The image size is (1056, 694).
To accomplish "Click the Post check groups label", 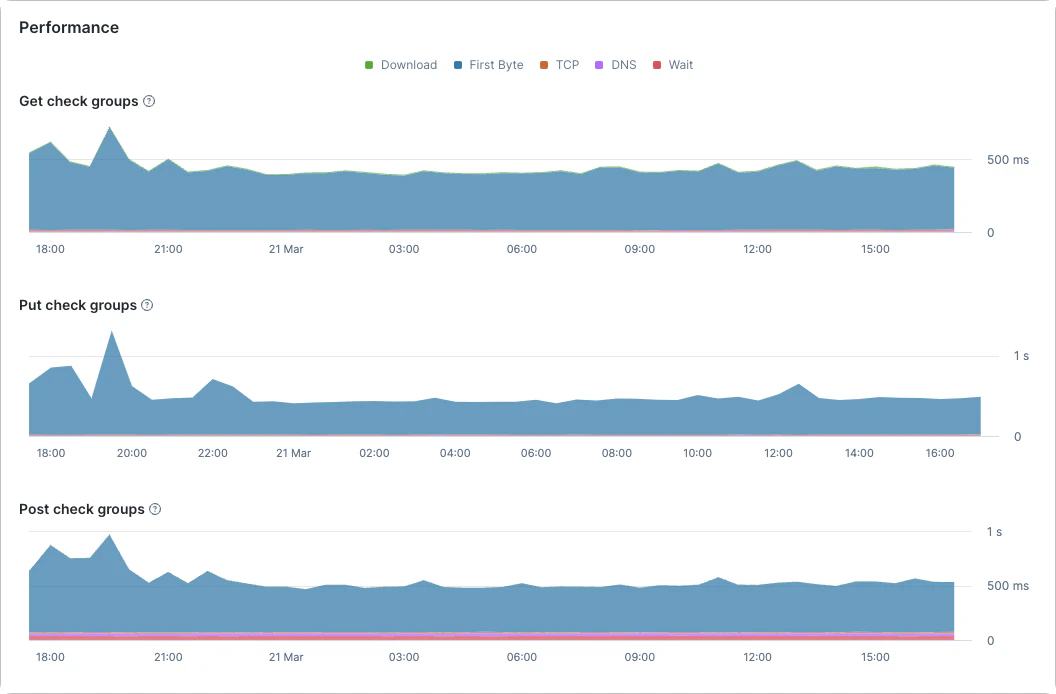I will point(82,509).
